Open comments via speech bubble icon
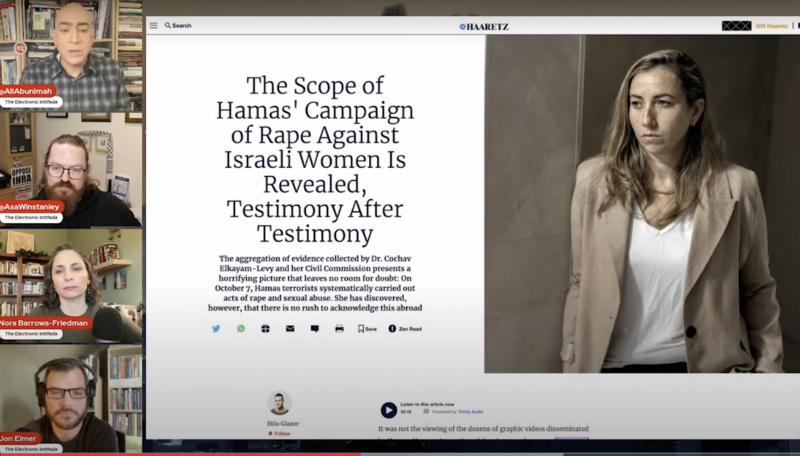800x456 pixels. (314, 328)
